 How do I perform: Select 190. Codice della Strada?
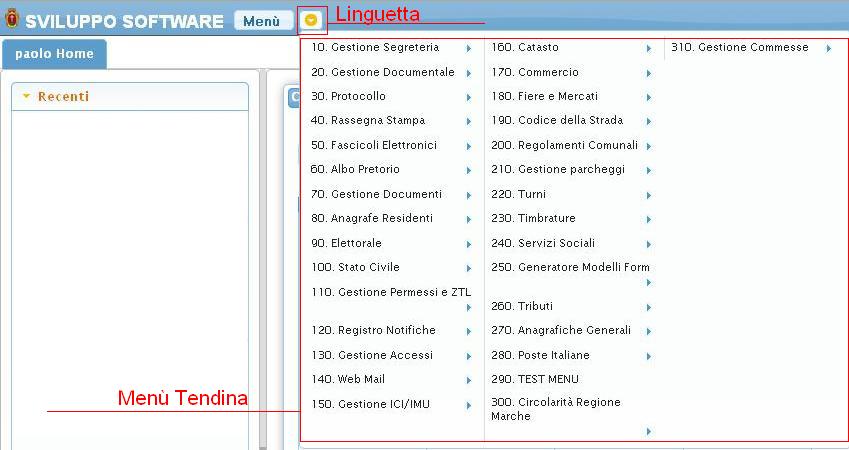[556, 121]
